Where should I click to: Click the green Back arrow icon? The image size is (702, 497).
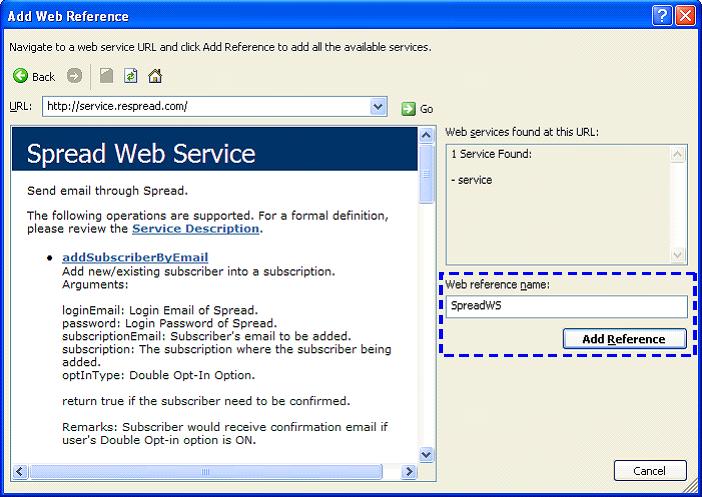tap(20, 76)
